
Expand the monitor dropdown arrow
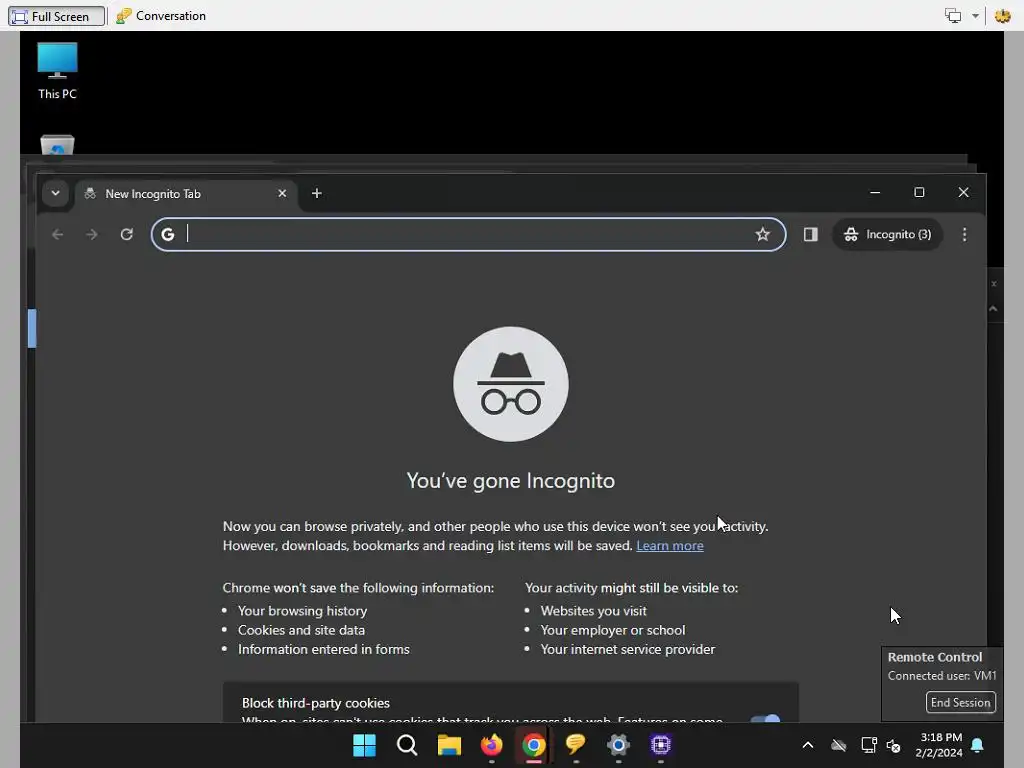click(975, 16)
